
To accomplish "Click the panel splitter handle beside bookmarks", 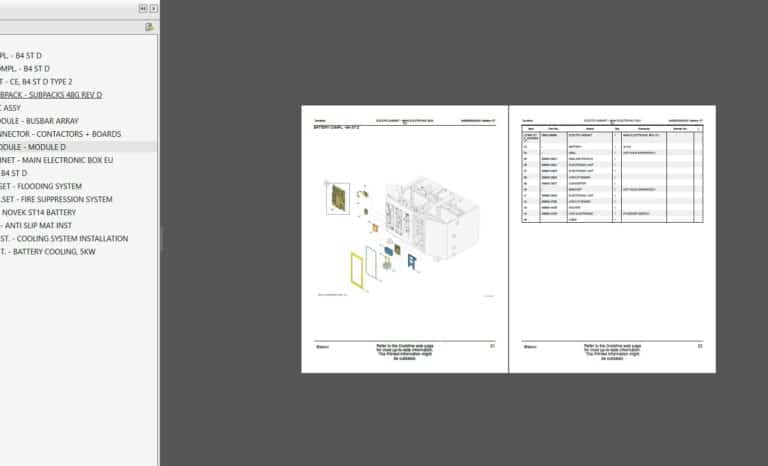I will 161,239.
